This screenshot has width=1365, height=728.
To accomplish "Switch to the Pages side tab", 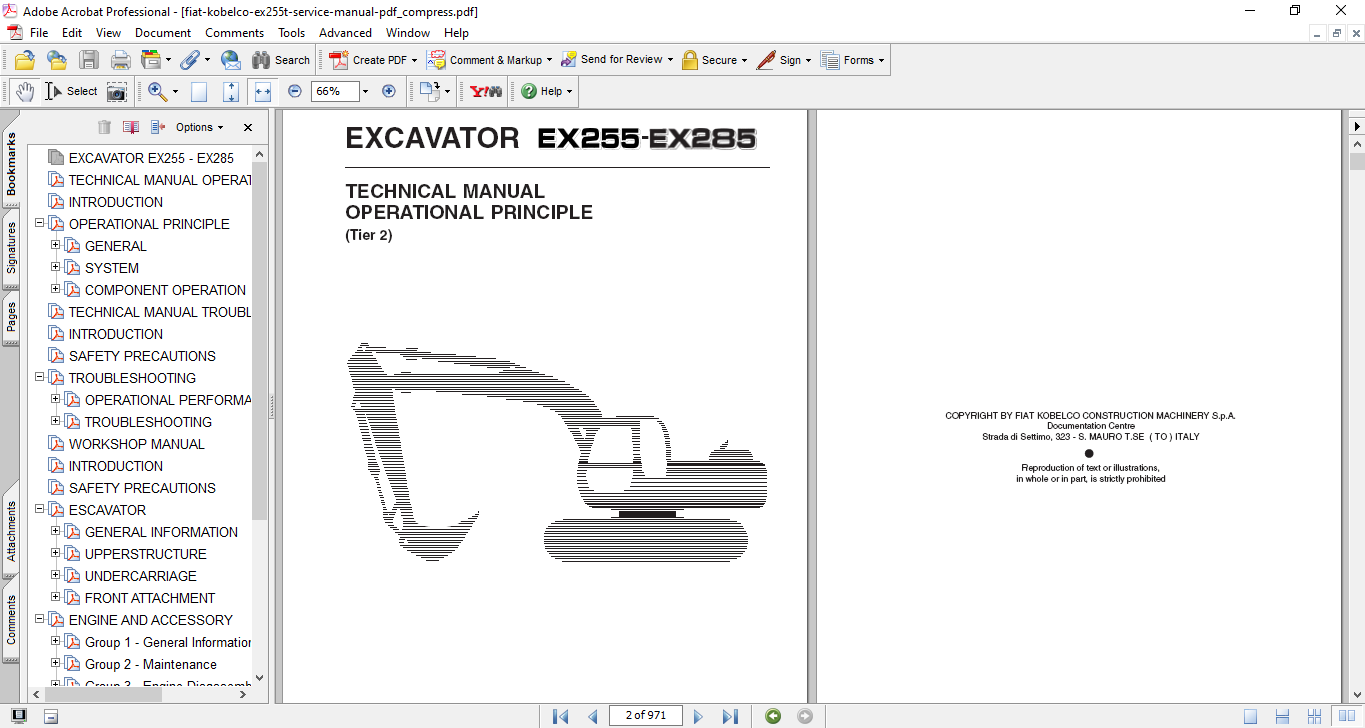I will coord(11,318).
